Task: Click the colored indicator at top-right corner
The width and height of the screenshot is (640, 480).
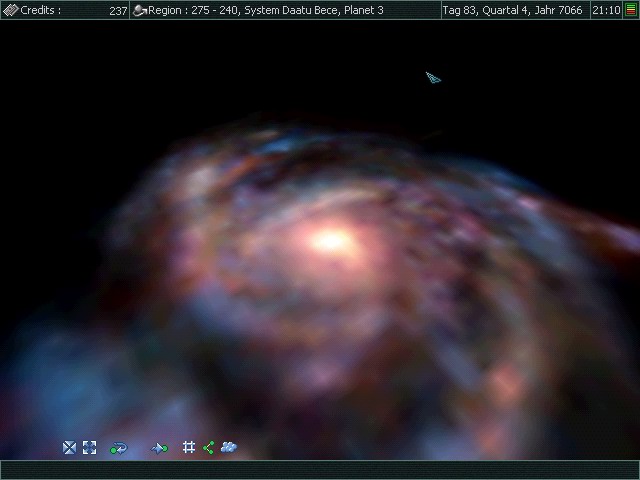Action: 631,10
